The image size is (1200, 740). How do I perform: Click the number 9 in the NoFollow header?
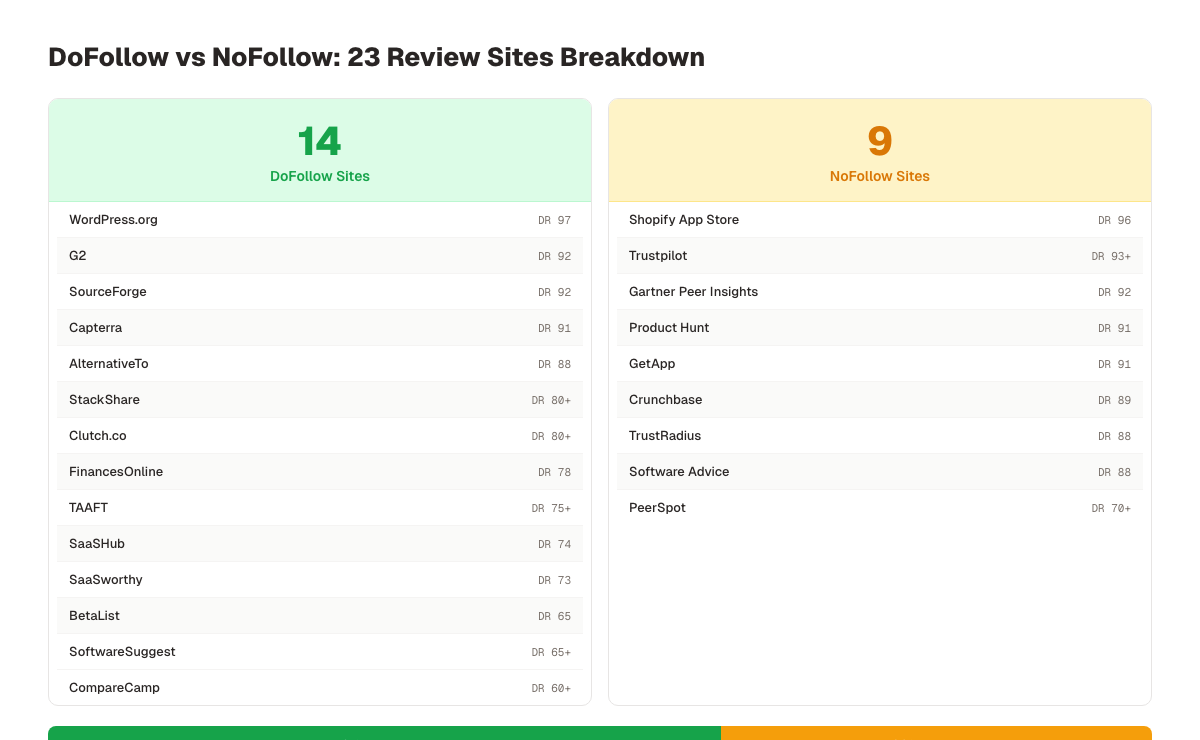880,141
